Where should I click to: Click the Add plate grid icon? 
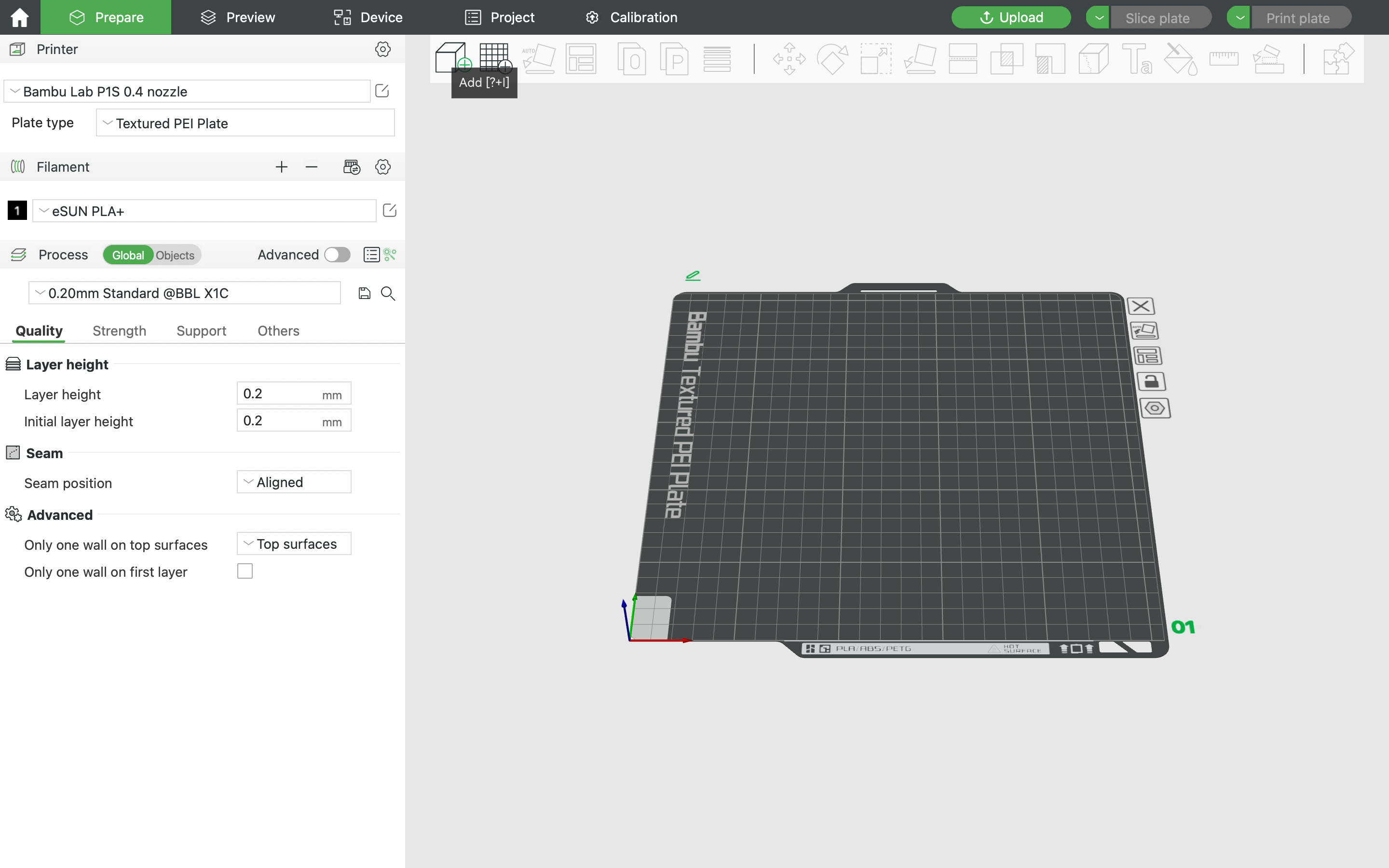point(495,57)
